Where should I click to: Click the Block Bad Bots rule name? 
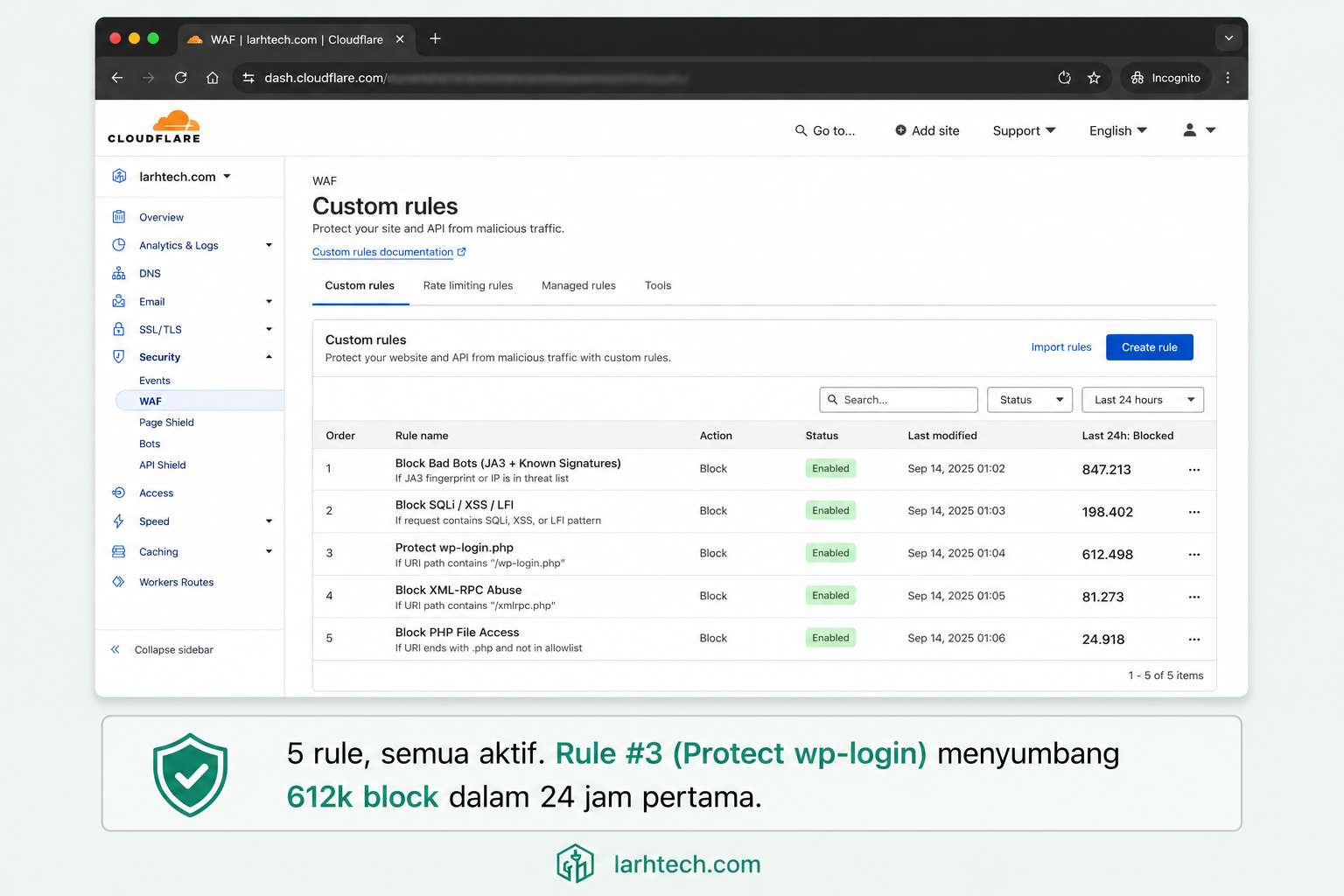[x=507, y=463]
